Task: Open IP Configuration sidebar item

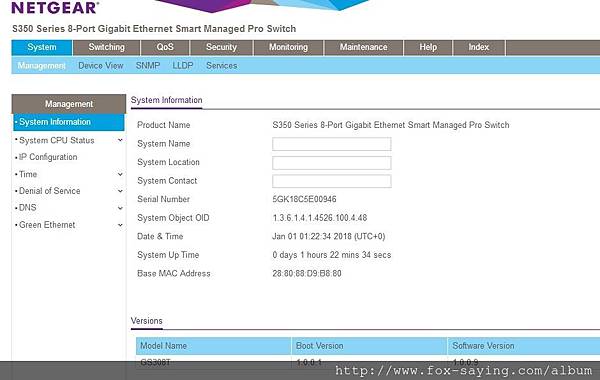Action: (x=48, y=157)
